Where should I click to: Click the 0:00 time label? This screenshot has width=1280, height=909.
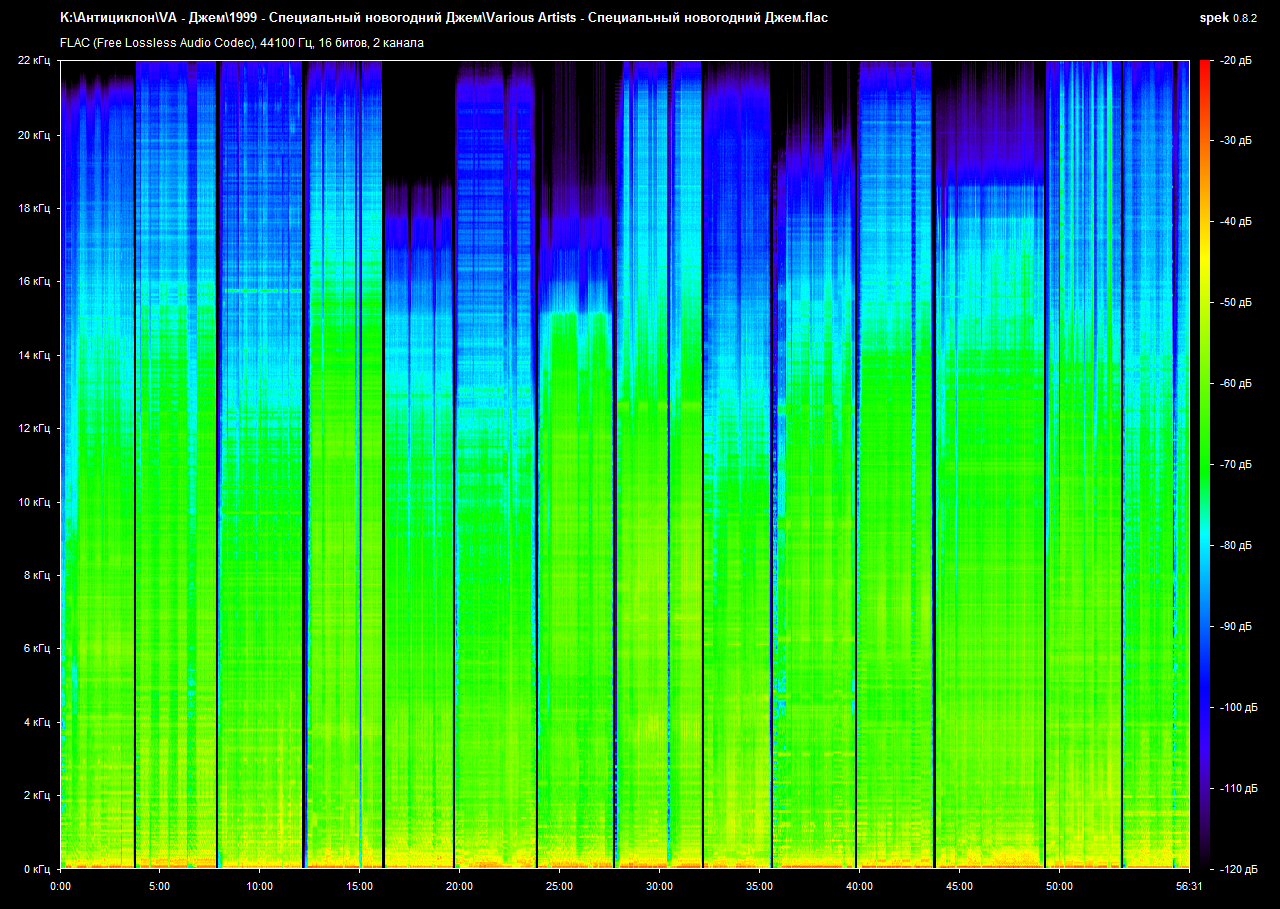pyautogui.click(x=60, y=886)
